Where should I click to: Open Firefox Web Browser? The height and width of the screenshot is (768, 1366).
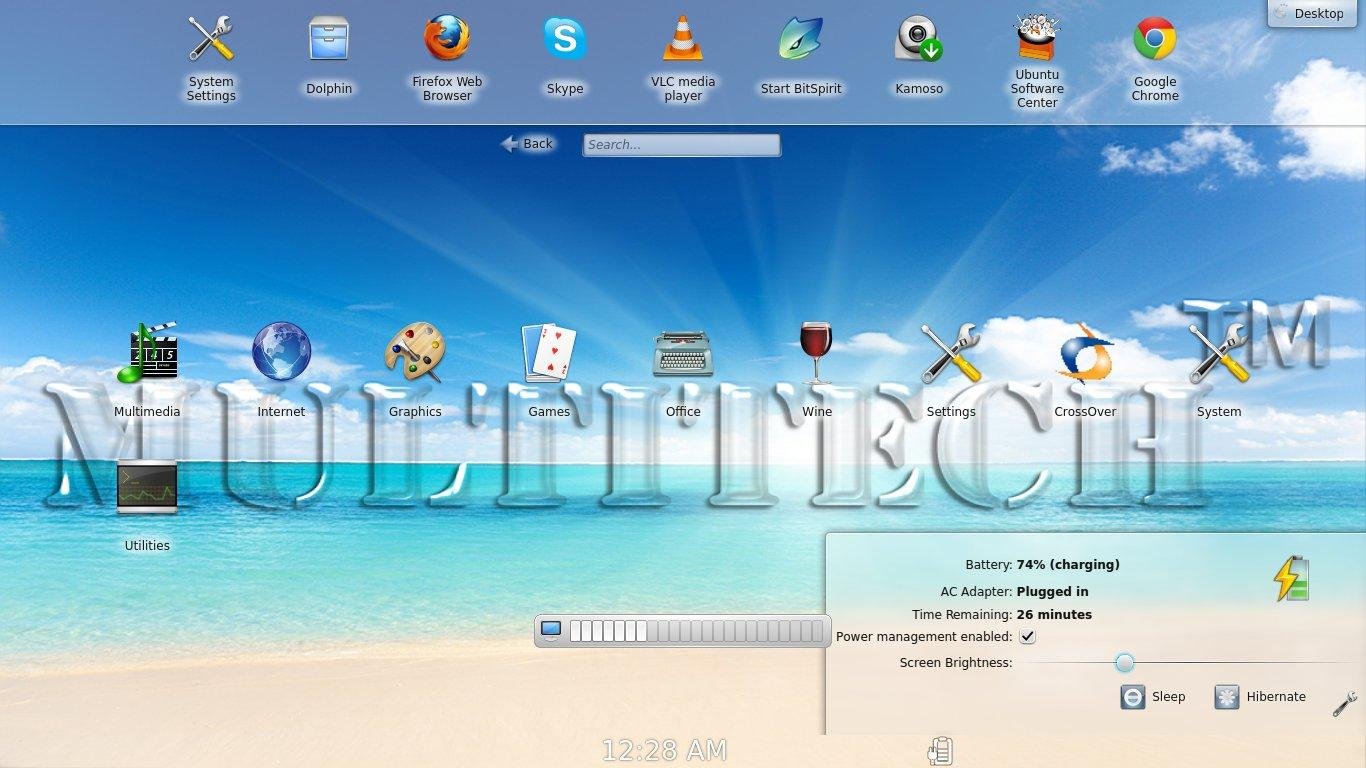click(447, 58)
